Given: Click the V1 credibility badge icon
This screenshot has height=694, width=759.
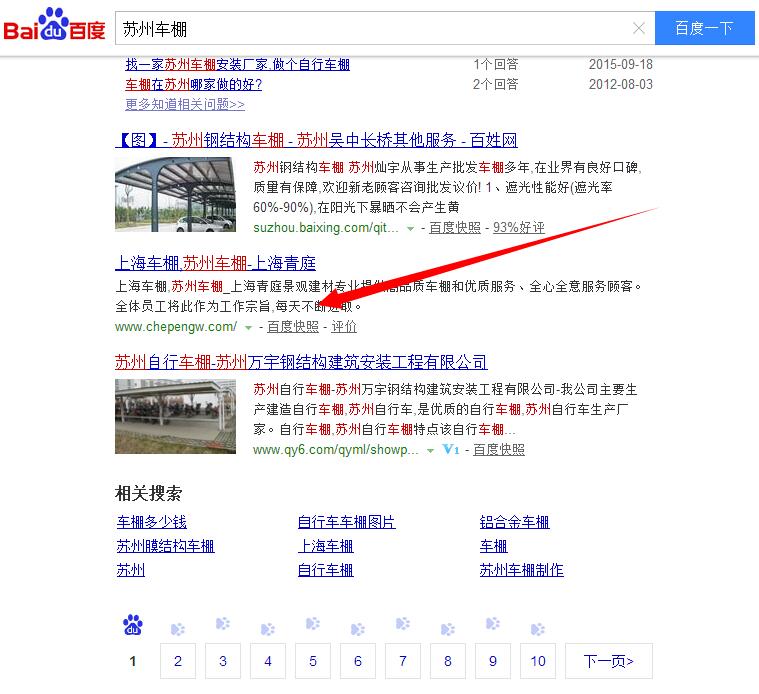Looking at the screenshot, I should 451,450.
